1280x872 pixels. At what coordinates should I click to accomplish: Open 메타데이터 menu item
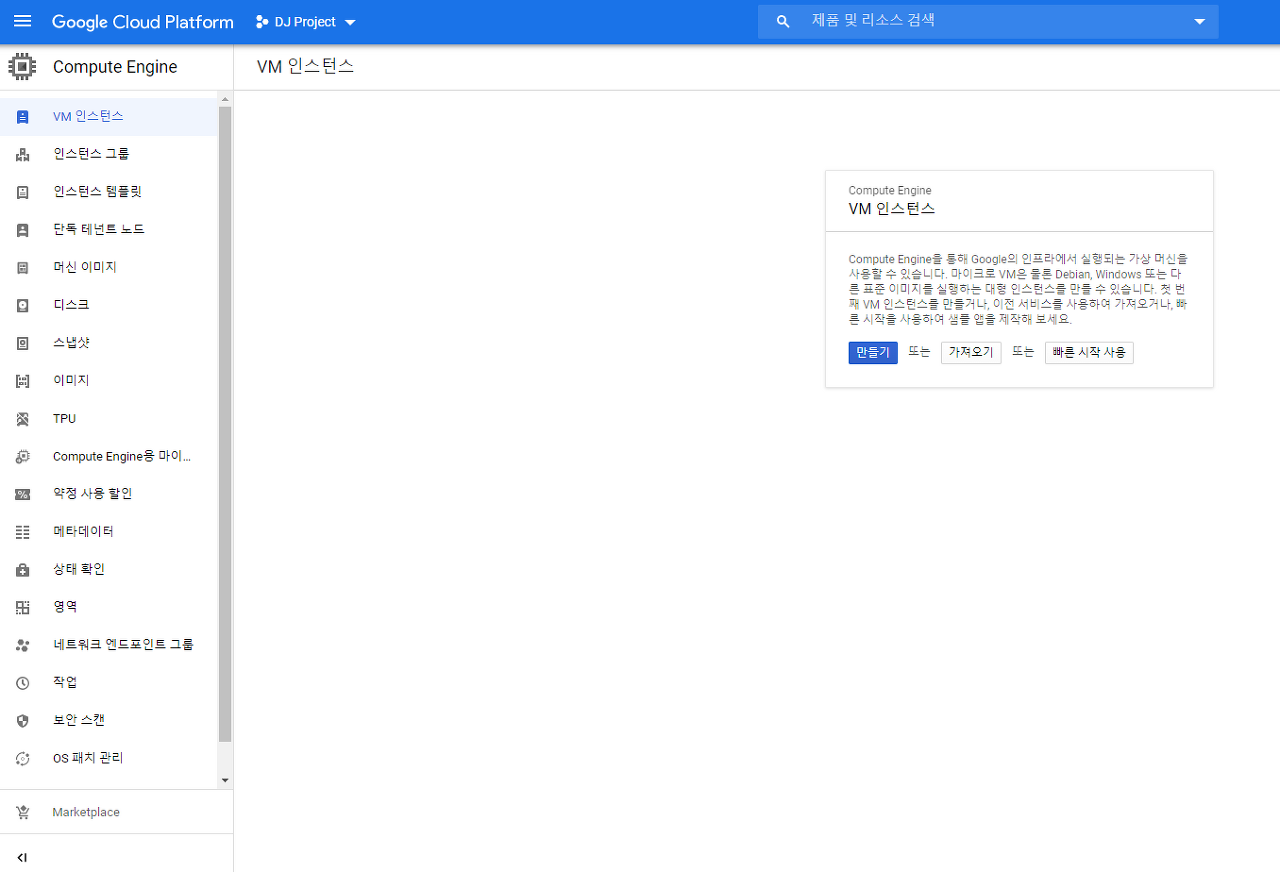(109, 532)
